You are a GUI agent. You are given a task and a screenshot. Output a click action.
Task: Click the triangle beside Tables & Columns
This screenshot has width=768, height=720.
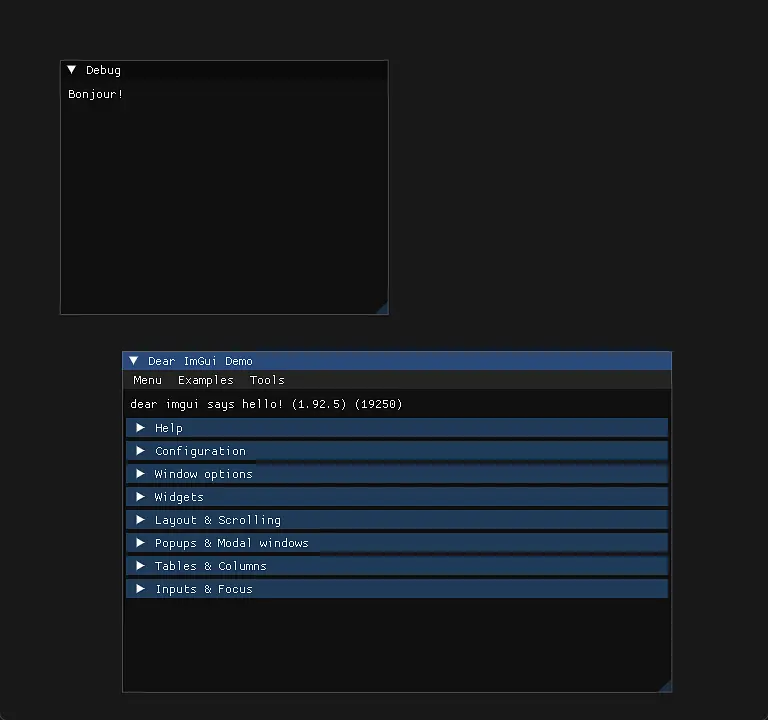[141, 566]
